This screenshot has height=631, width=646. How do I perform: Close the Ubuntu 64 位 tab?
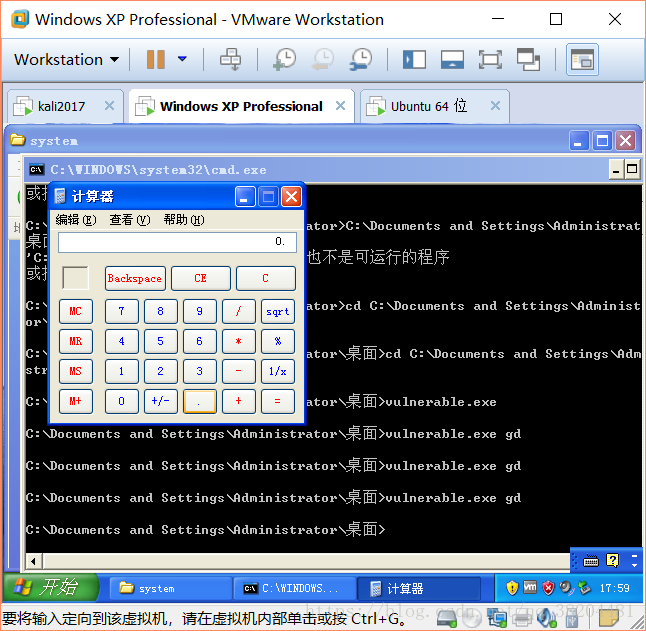495,106
